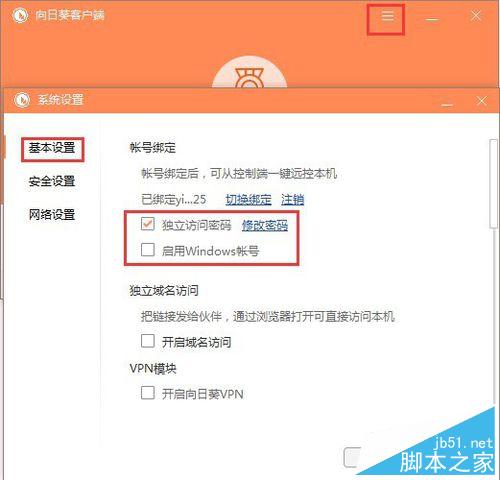Screen dimensions: 500x480
Task: Select the 基本设置 tab
Action: coord(52,148)
